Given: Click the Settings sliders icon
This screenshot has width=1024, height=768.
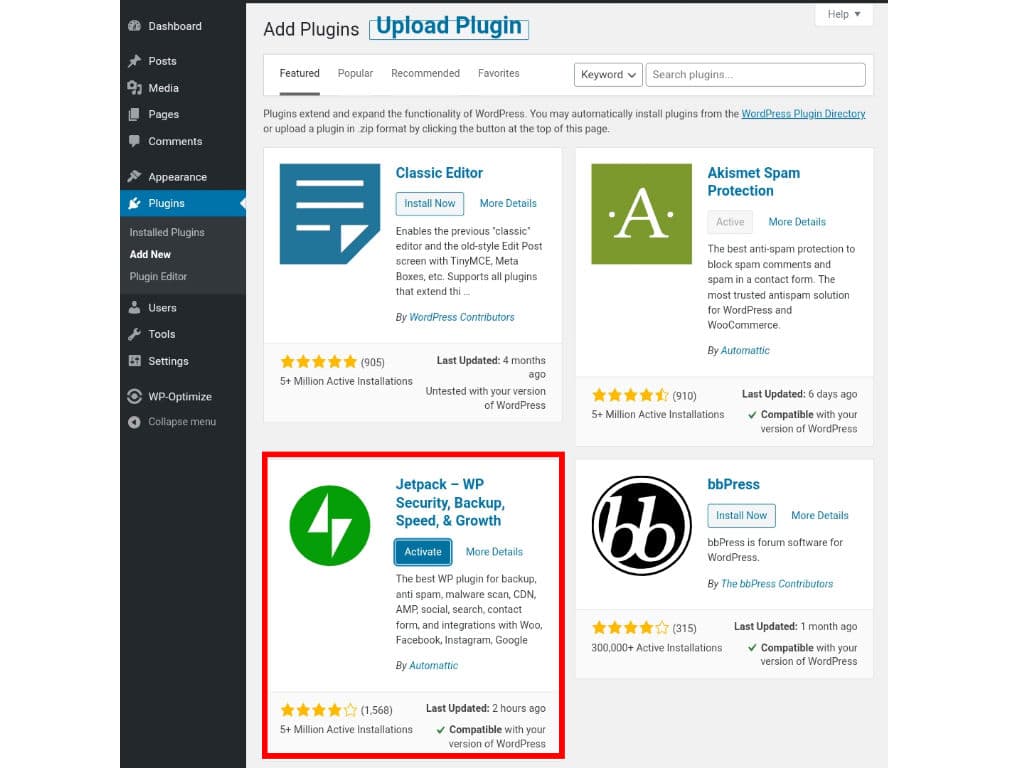Looking at the screenshot, I should pyautogui.click(x=135, y=361).
